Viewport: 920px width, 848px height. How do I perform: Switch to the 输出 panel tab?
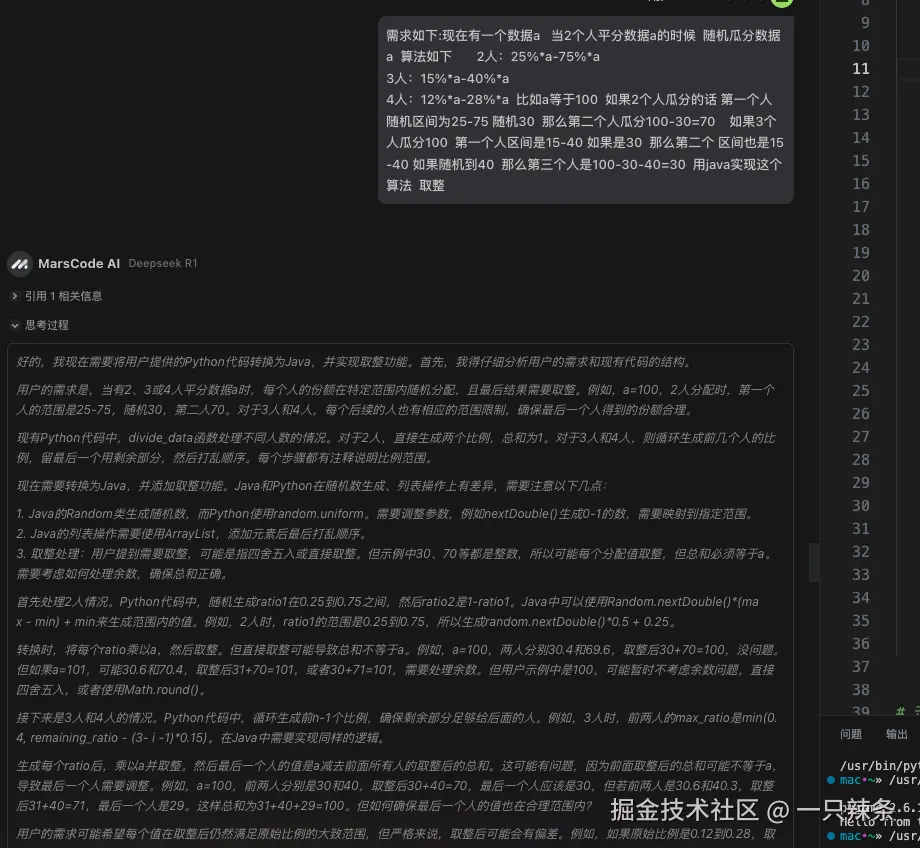click(x=896, y=734)
